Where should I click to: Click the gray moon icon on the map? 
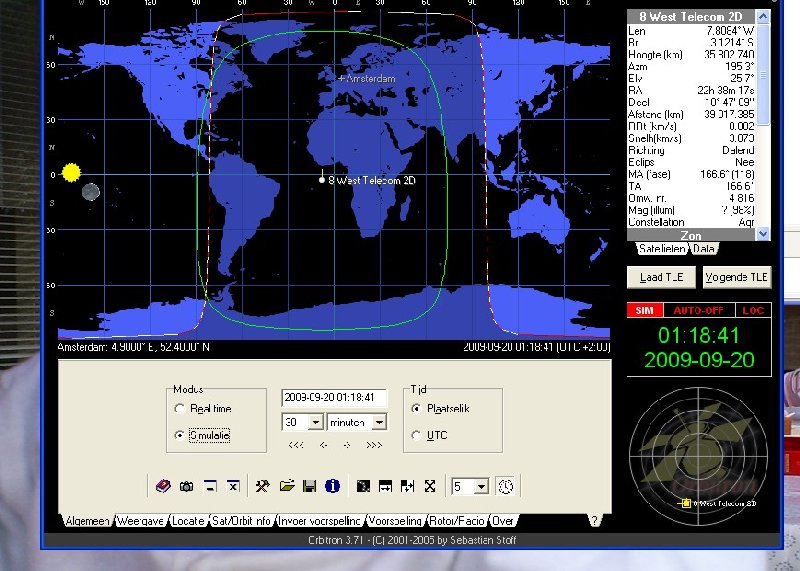tap(91, 192)
